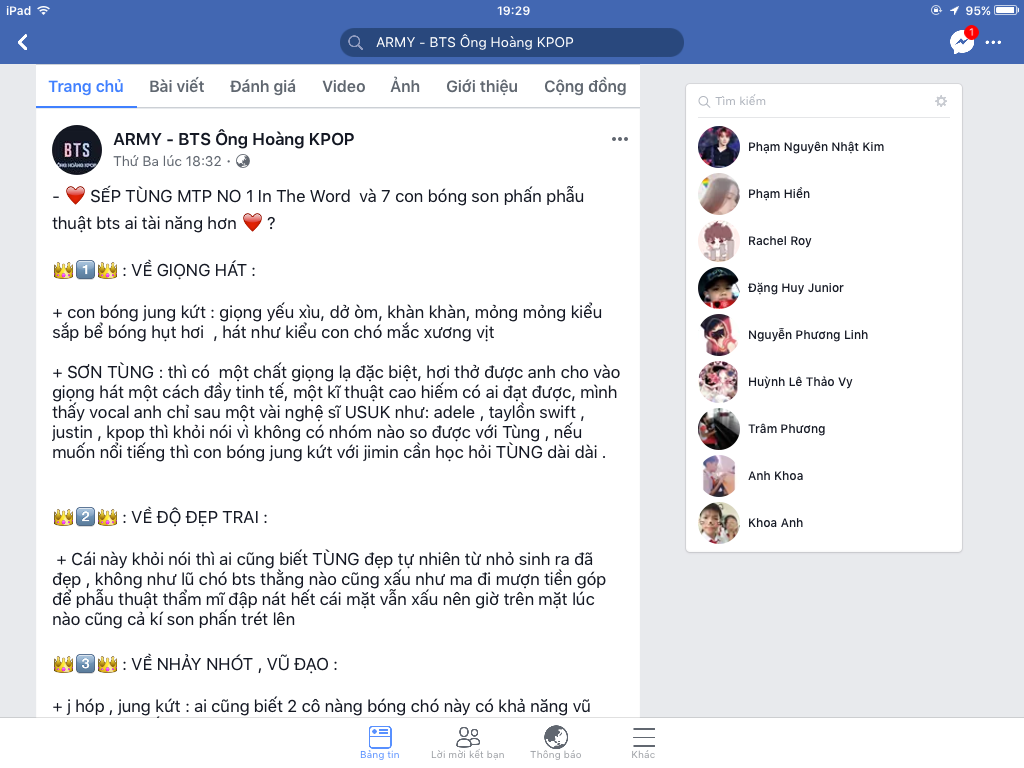This screenshot has height=768, width=1024.
Task: Open the Video tab
Action: point(344,86)
